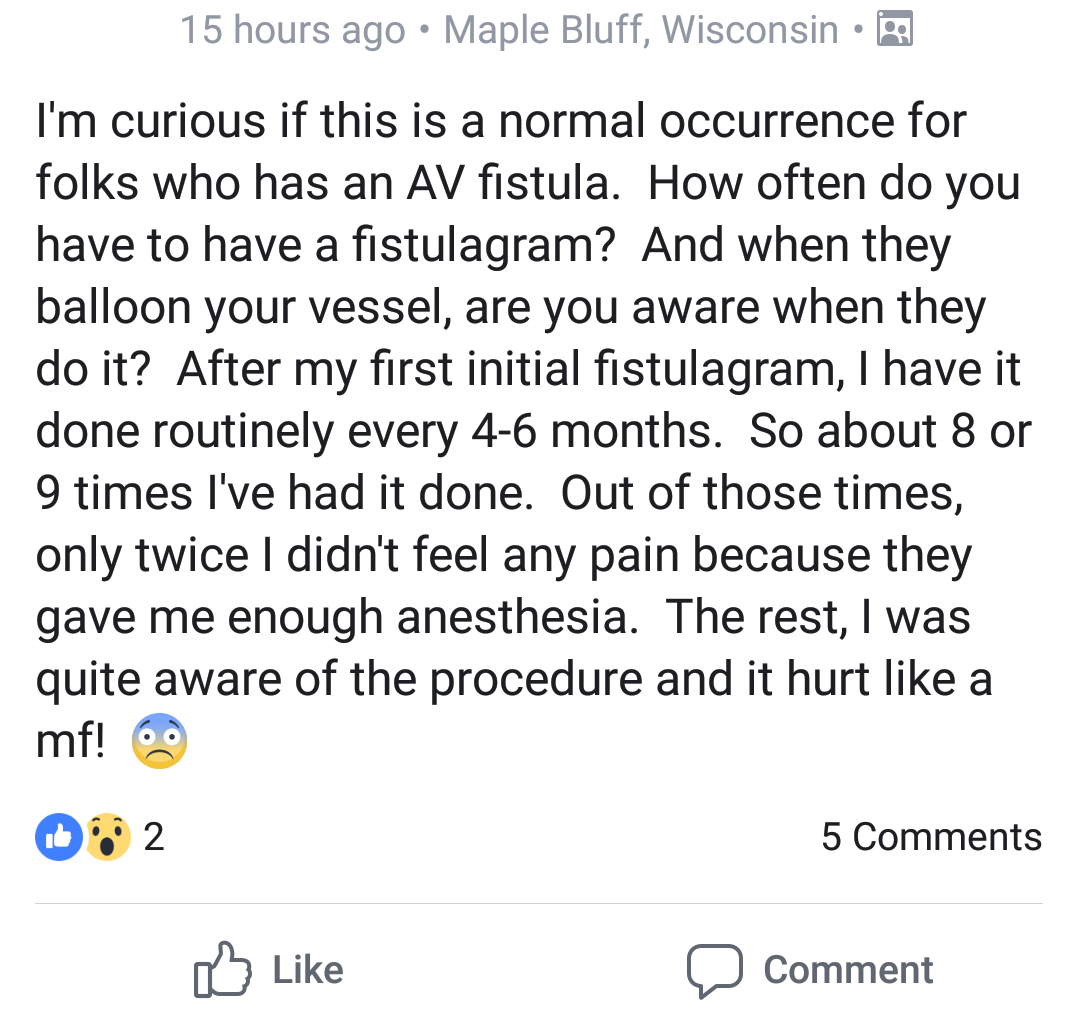Image resolution: width=1077 pixels, height=1033 pixels.
Task: Click the word 'fistulagram?' in the post
Action: tap(483, 246)
